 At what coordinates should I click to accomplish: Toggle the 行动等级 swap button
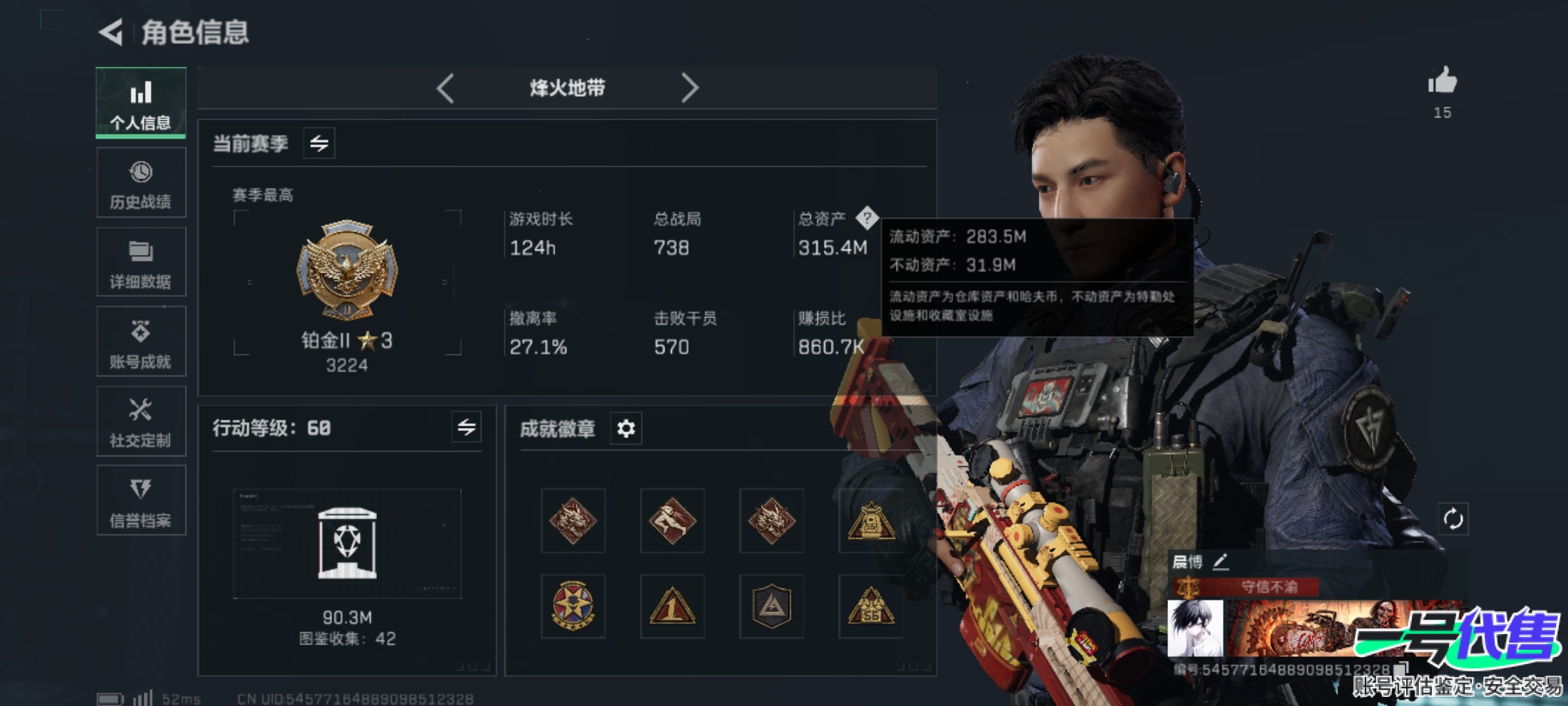(466, 428)
